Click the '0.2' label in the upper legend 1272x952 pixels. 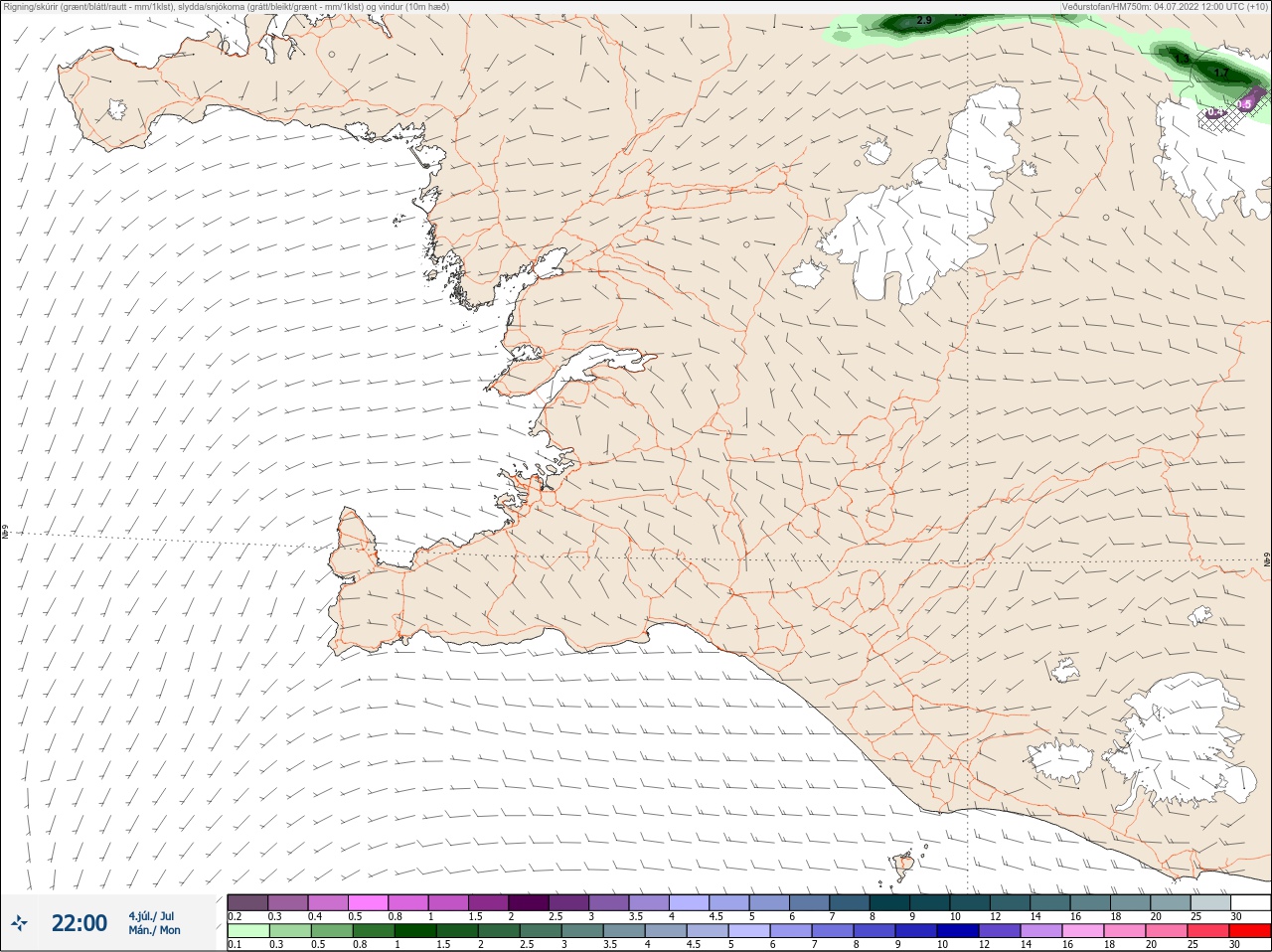235,916
